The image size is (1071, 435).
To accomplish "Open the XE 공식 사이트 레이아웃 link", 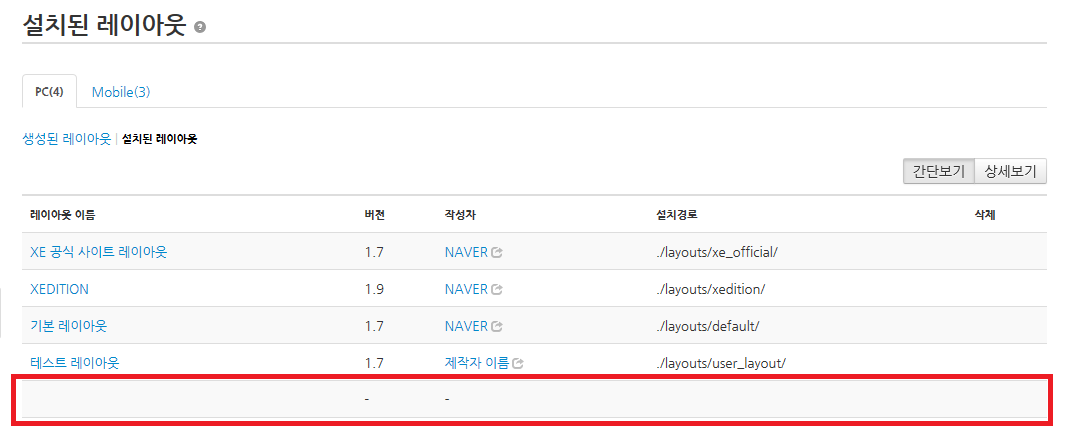I will tap(99, 252).
